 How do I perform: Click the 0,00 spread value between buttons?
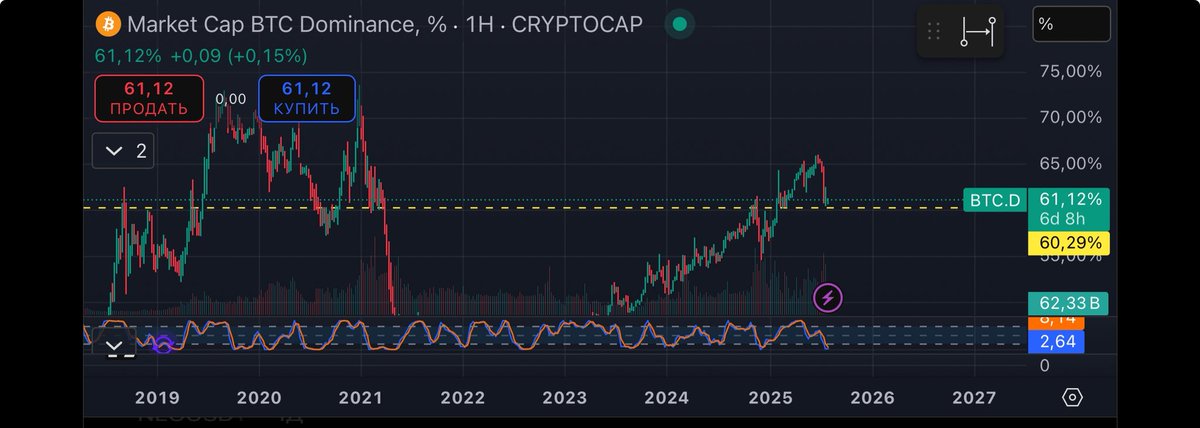231,99
